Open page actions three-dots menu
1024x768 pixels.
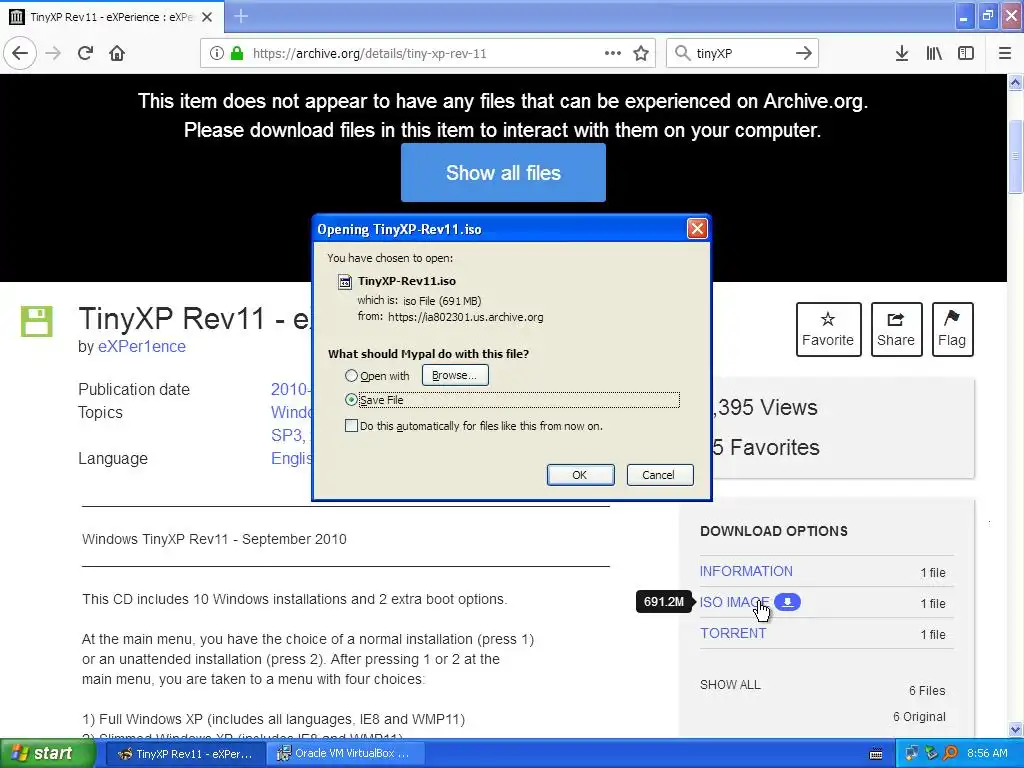tap(613, 53)
